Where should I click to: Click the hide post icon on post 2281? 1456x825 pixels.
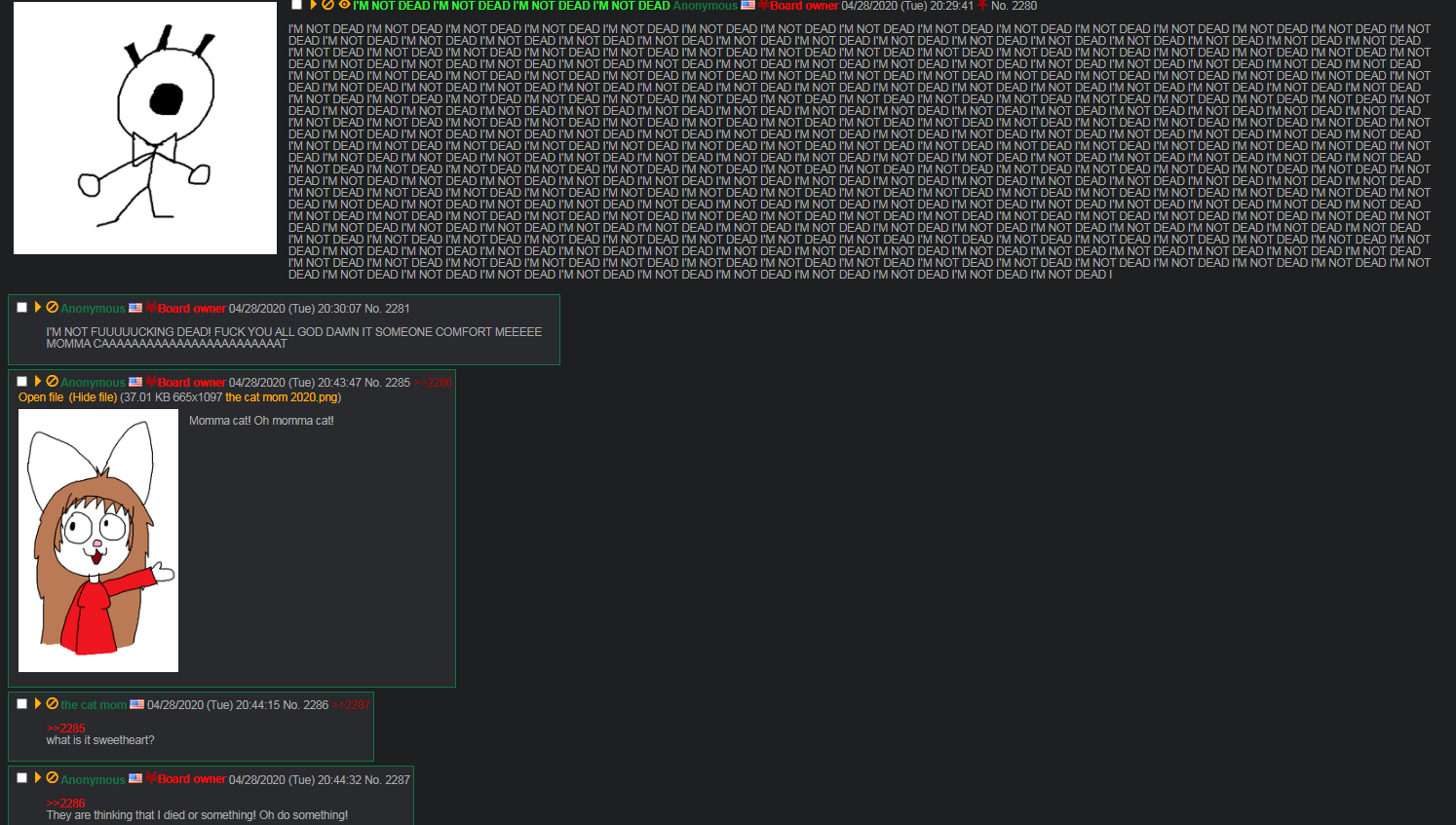tap(53, 307)
